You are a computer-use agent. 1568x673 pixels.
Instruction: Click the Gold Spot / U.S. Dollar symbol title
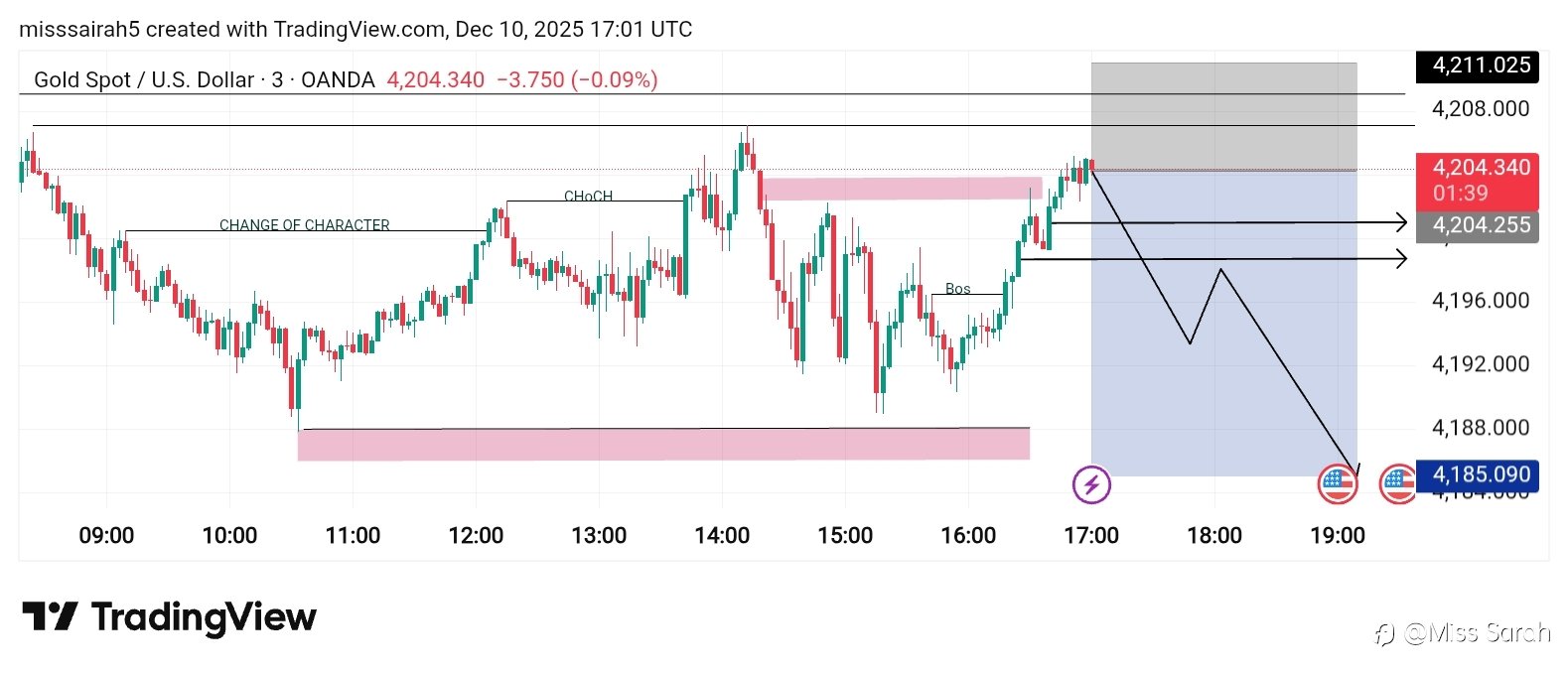[204, 80]
